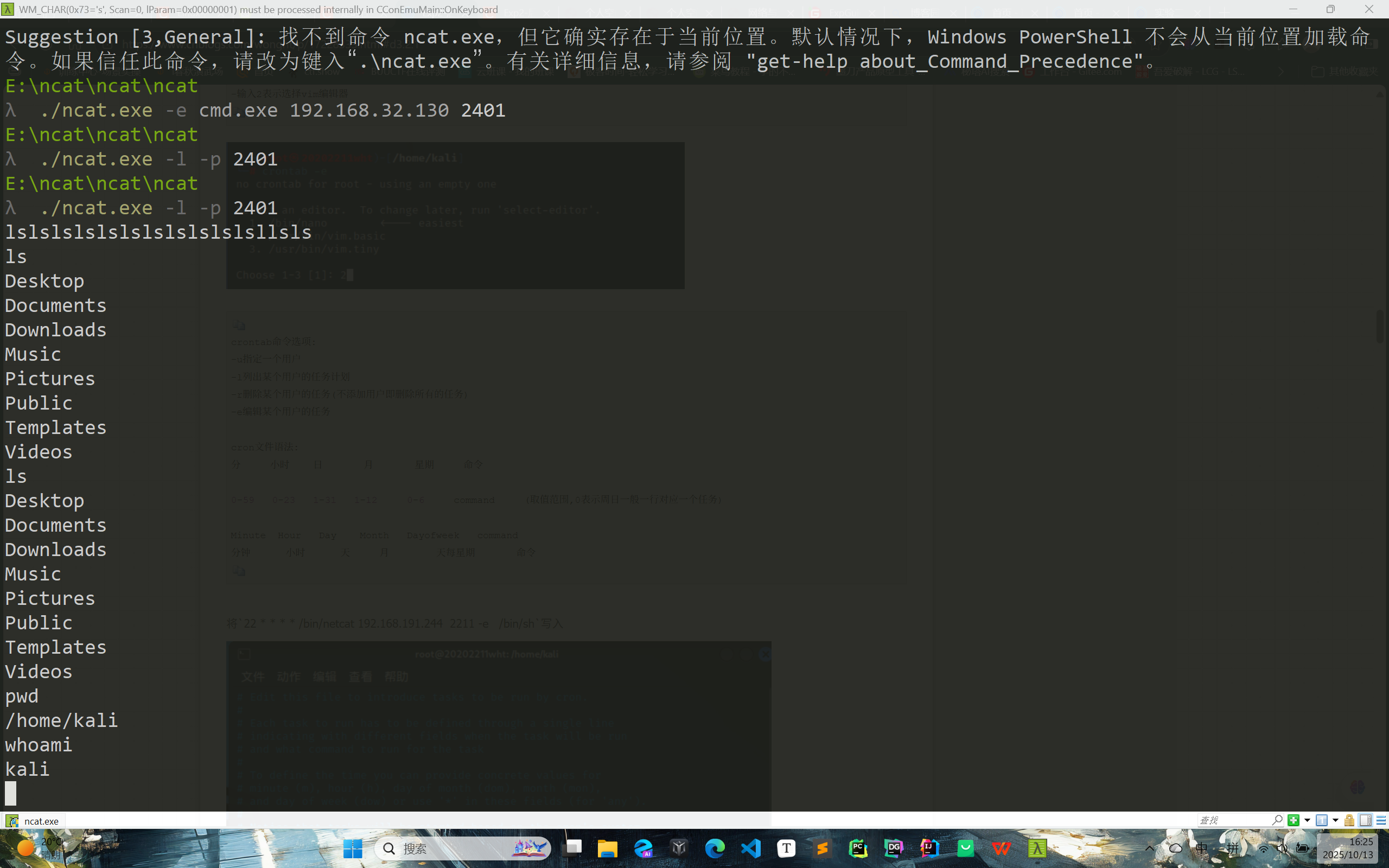
Task: Open DataGrip from the taskbar
Action: 894,848
